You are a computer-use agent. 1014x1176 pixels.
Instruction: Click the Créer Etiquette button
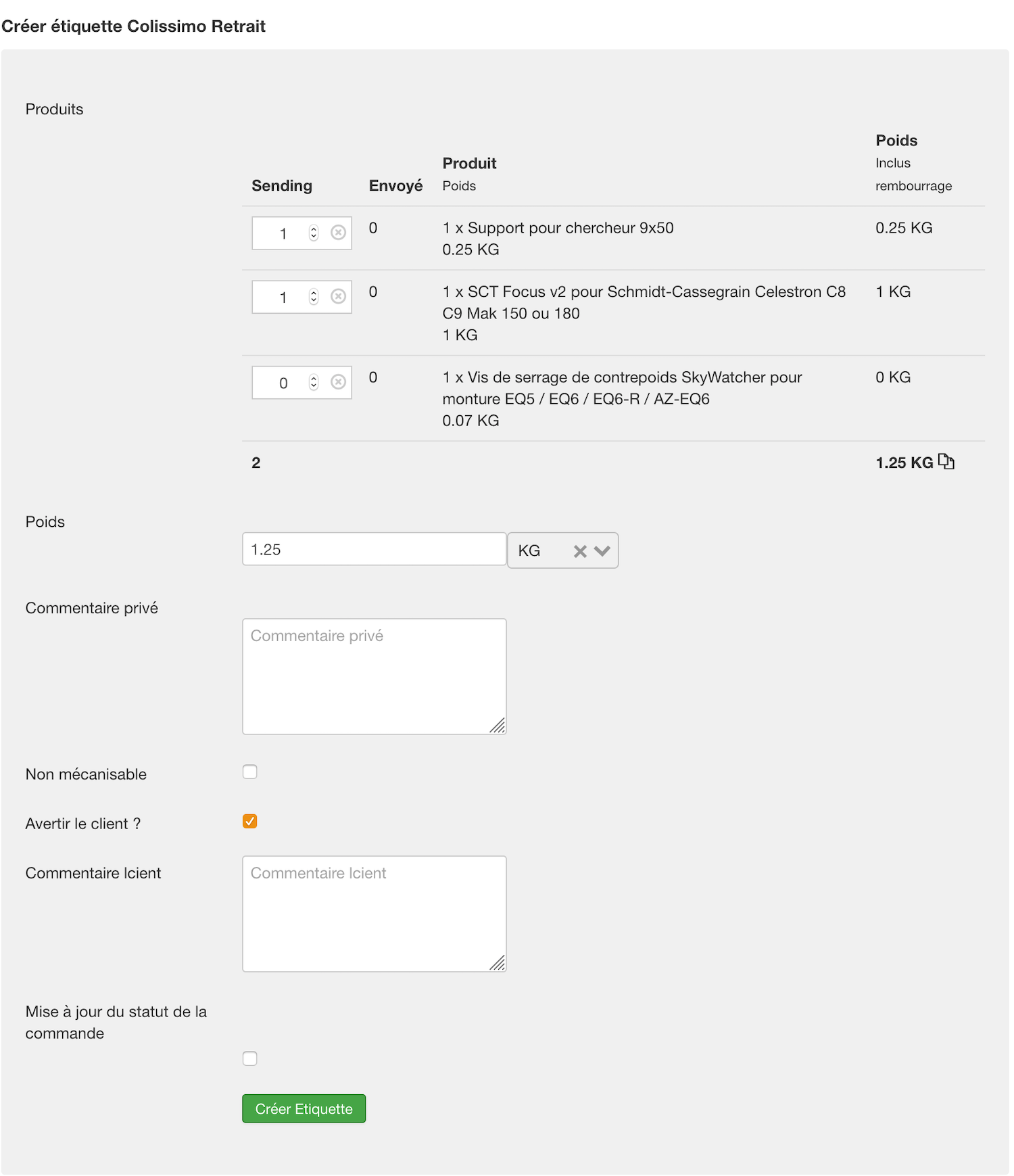304,1108
